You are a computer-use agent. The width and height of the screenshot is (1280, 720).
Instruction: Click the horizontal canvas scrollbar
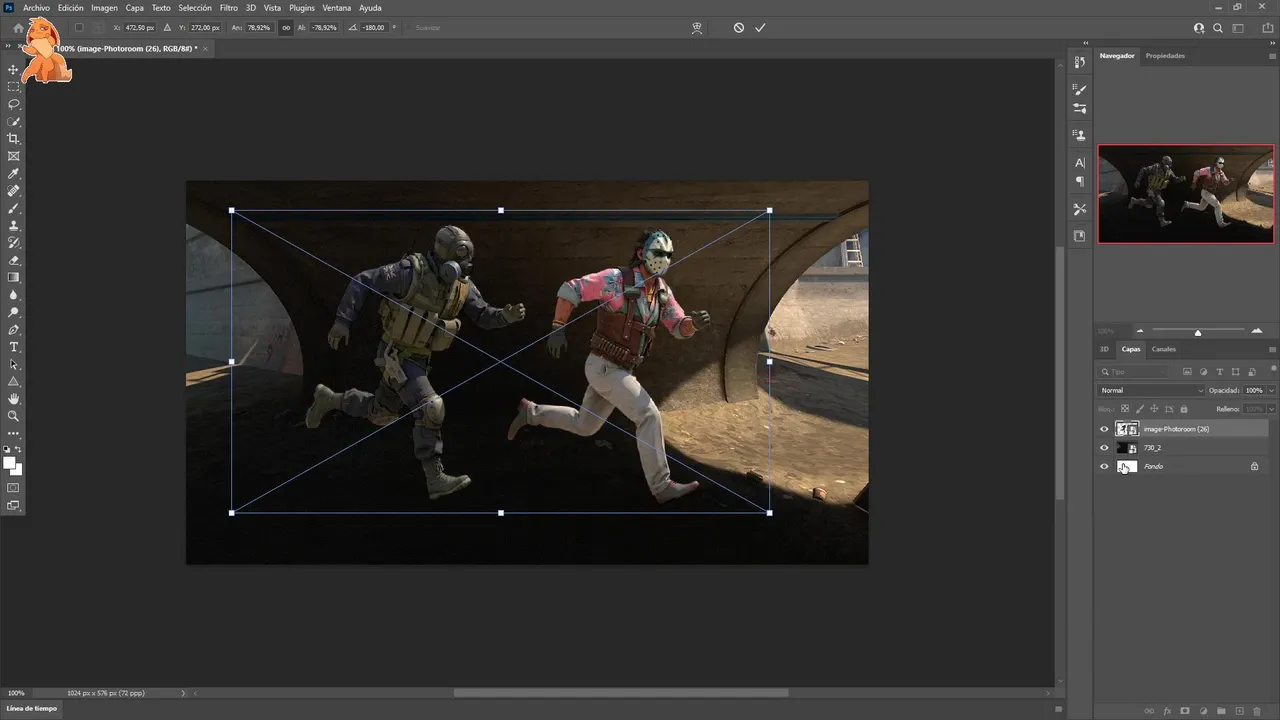[621, 693]
